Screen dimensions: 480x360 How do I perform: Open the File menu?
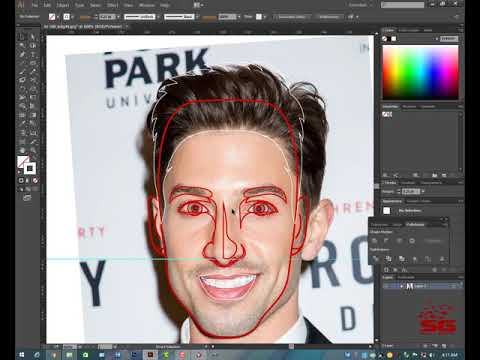[x=35, y=5]
